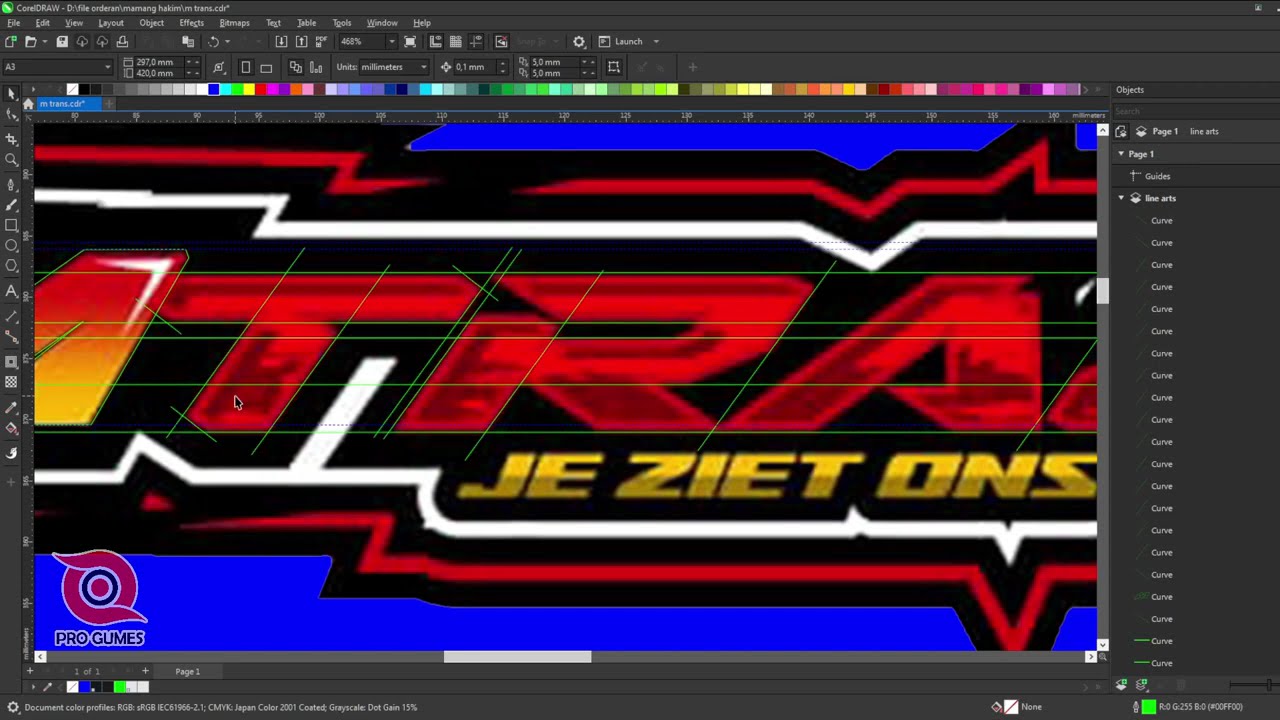
Task: Click the Save icon
Action: click(62, 41)
